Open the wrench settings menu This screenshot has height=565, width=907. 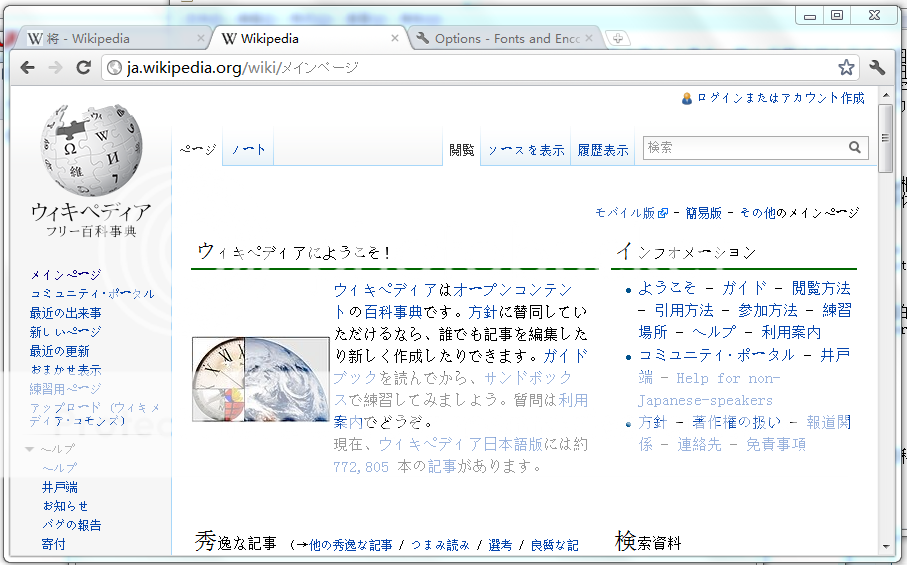(x=877, y=68)
